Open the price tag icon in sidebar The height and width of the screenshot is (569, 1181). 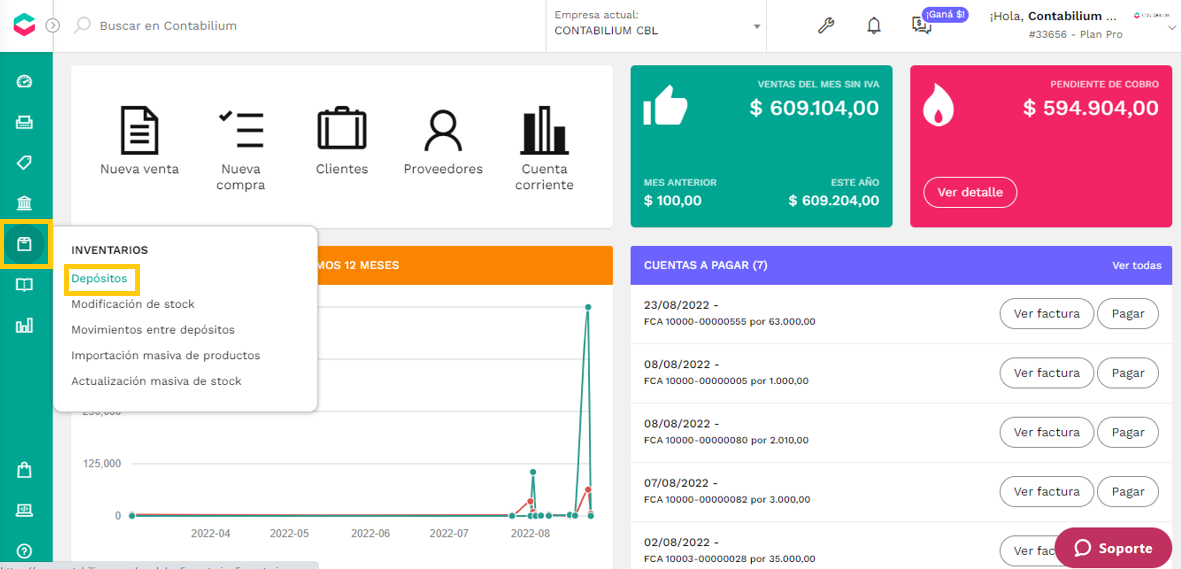[25, 163]
